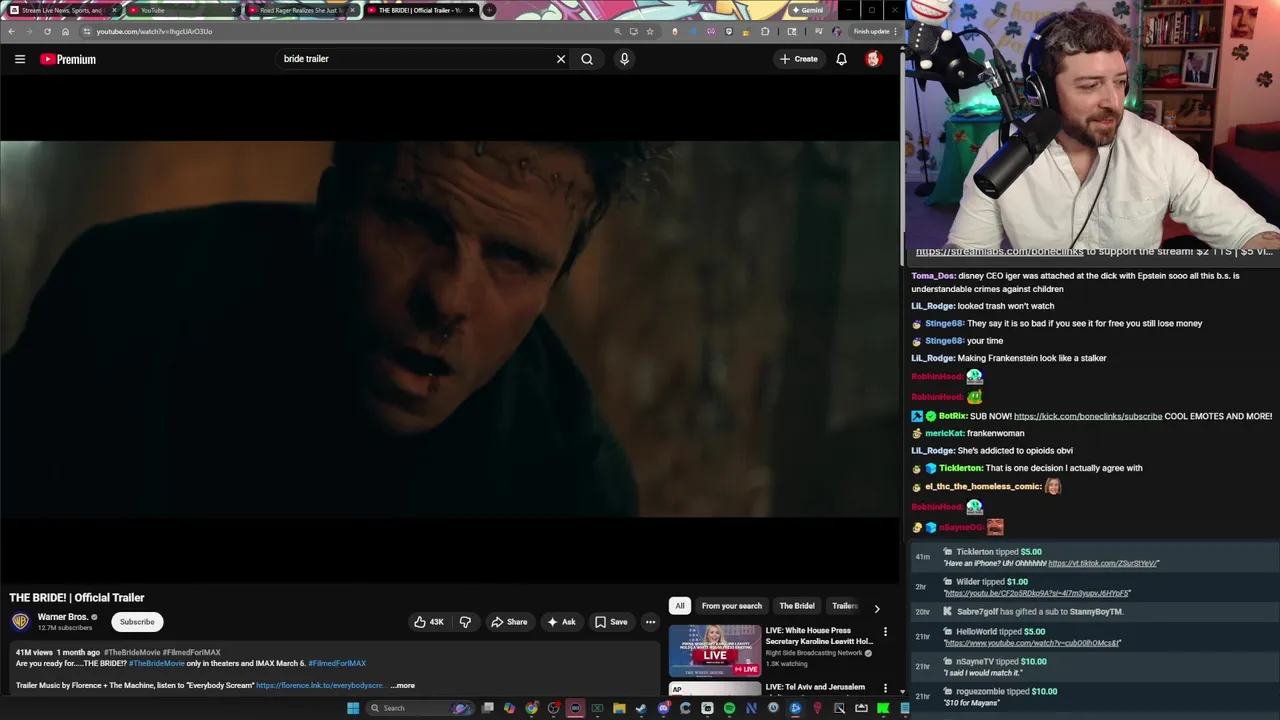Open the browser extensions puzzle icon

pyautogui.click(x=765, y=31)
